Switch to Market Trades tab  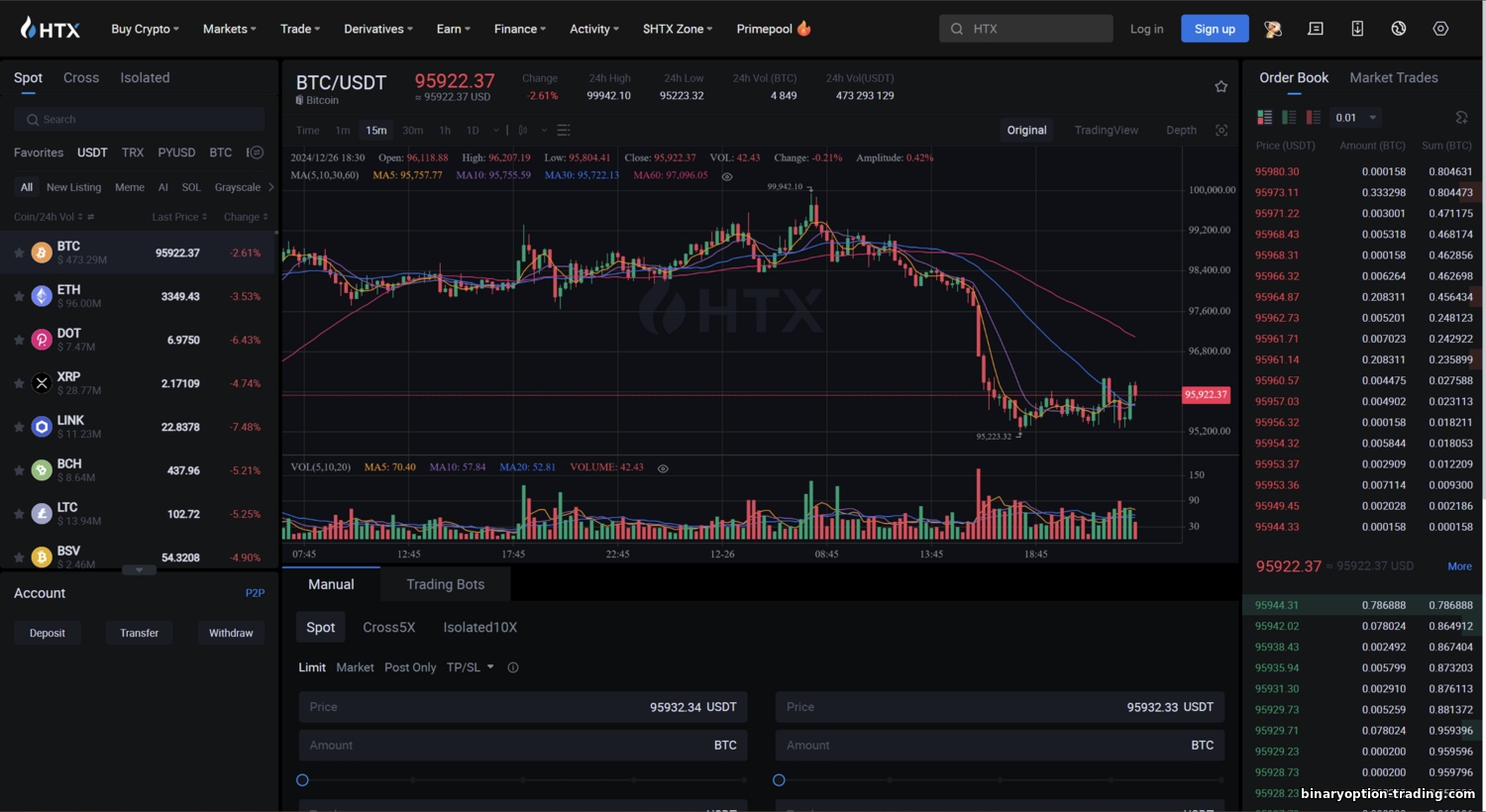(x=1394, y=77)
